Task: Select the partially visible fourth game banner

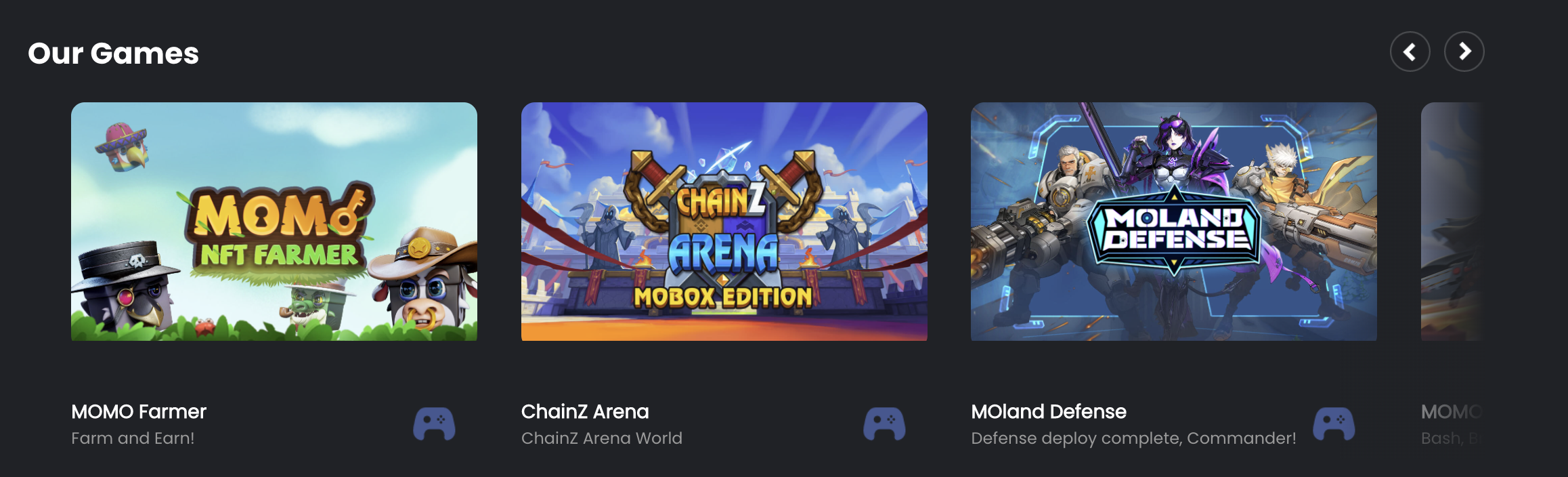Action: (x=1453, y=222)
